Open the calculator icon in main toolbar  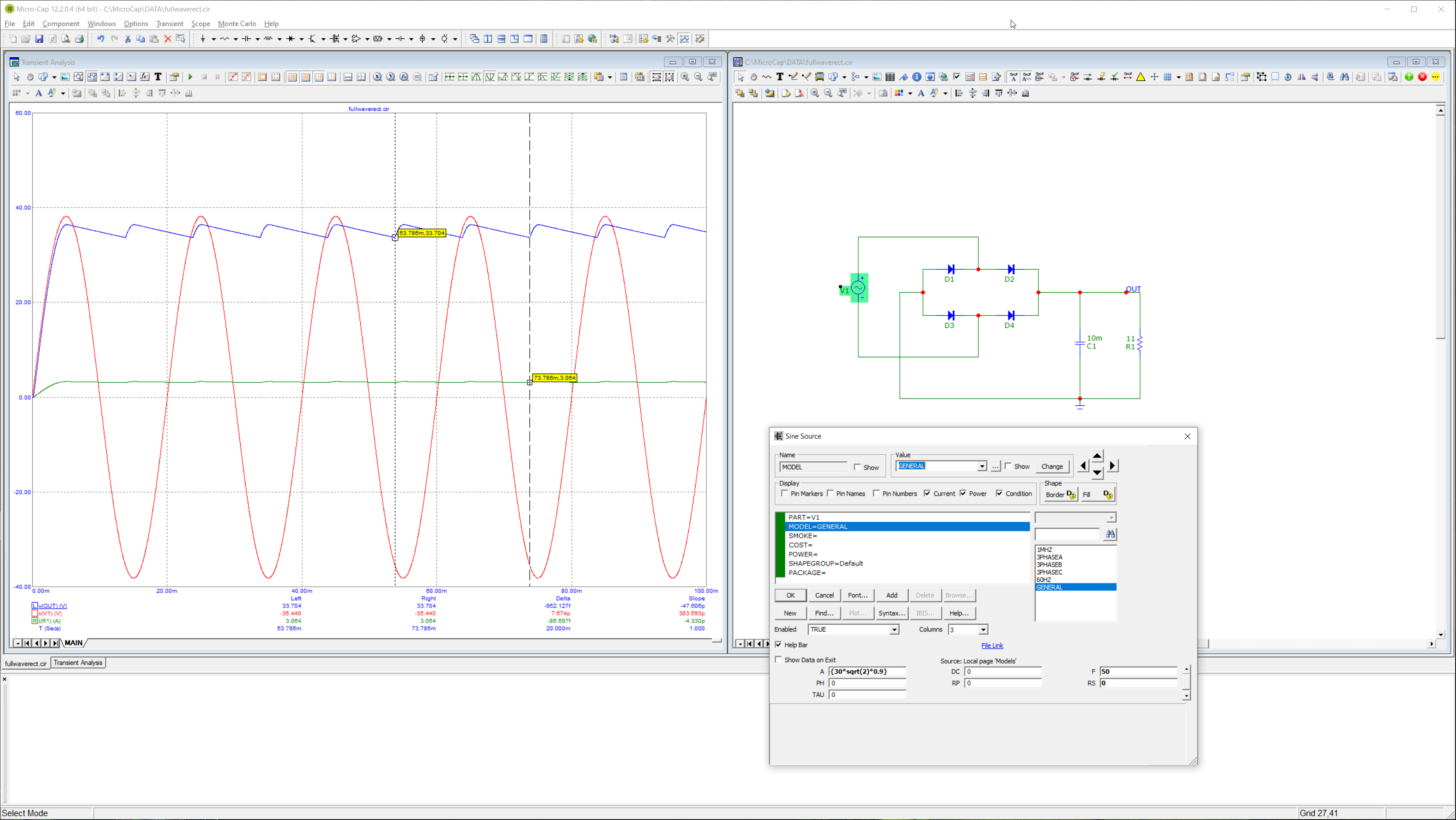pos(544,39)
